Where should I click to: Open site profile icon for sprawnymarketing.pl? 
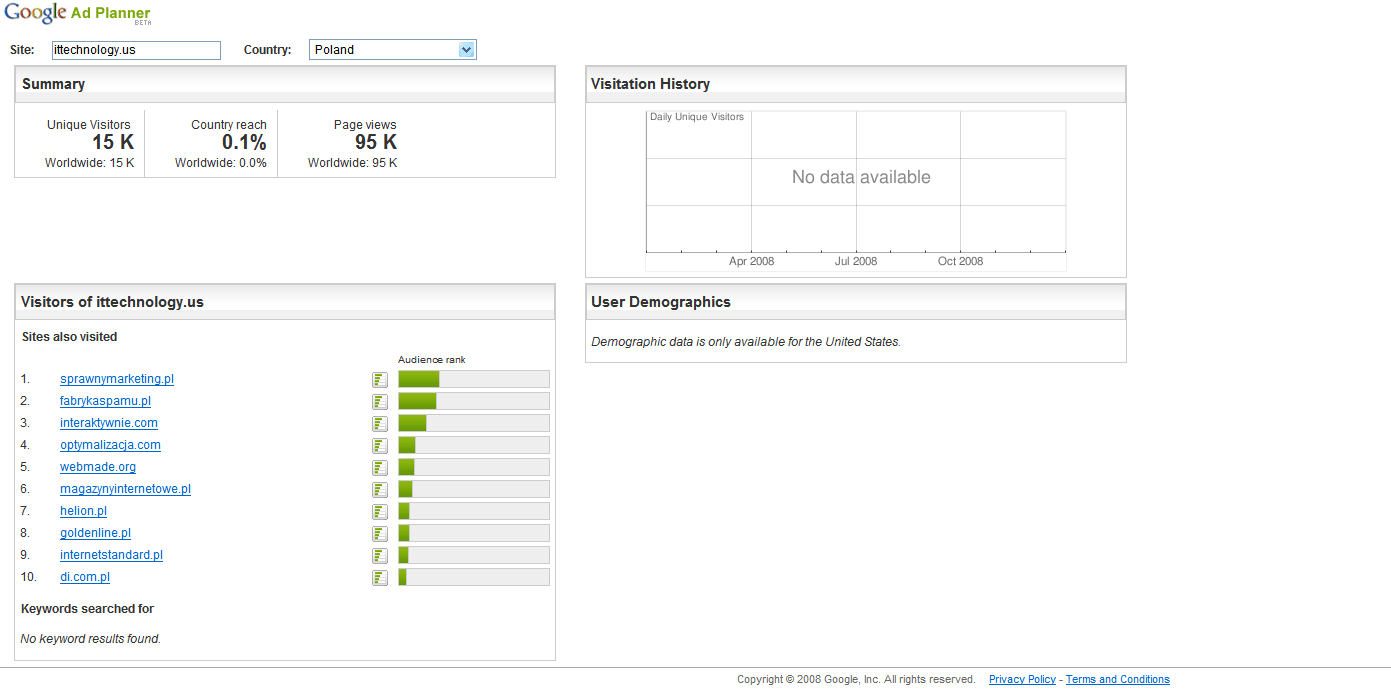(x=380, y=379)
